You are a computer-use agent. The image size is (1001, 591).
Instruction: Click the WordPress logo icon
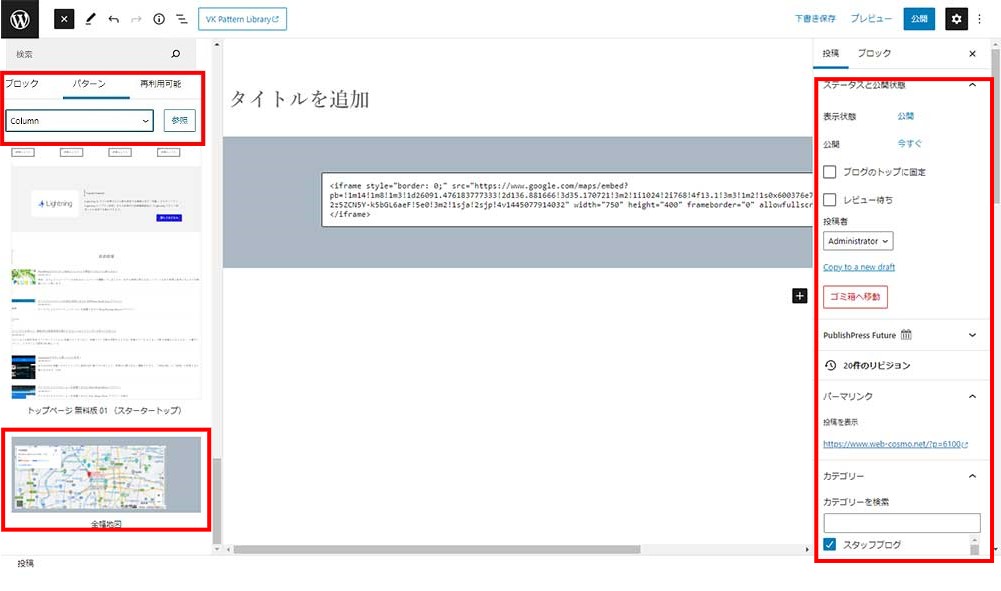[x=20, y=19]
